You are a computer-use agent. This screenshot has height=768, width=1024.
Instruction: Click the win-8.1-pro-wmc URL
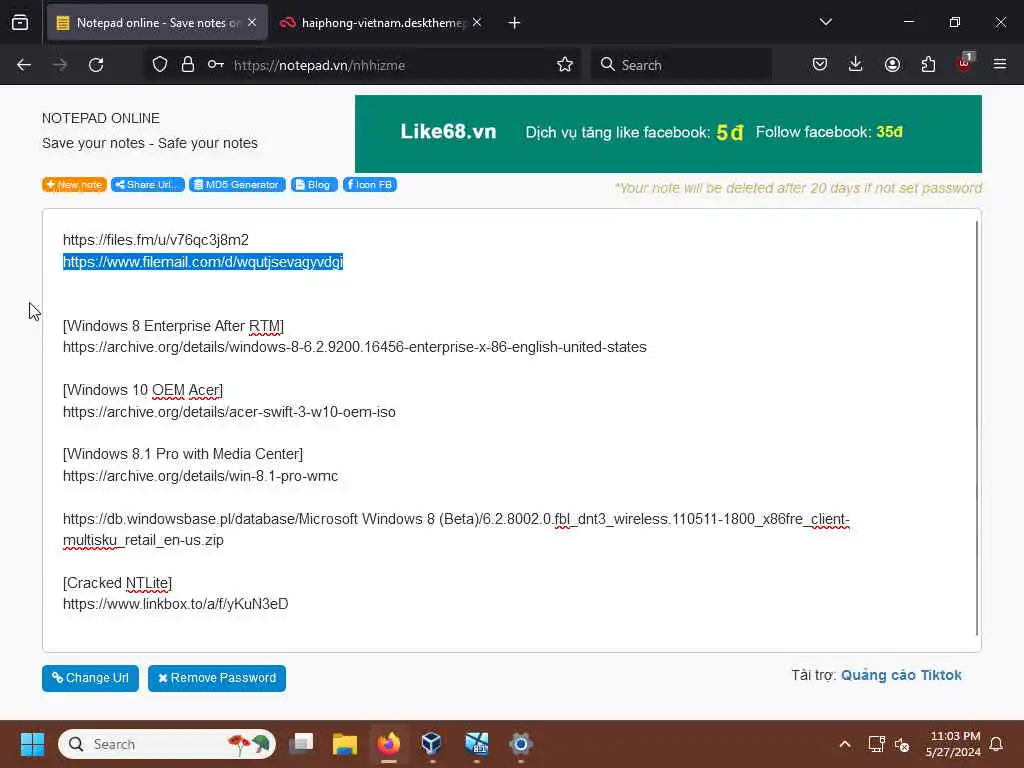200,476
